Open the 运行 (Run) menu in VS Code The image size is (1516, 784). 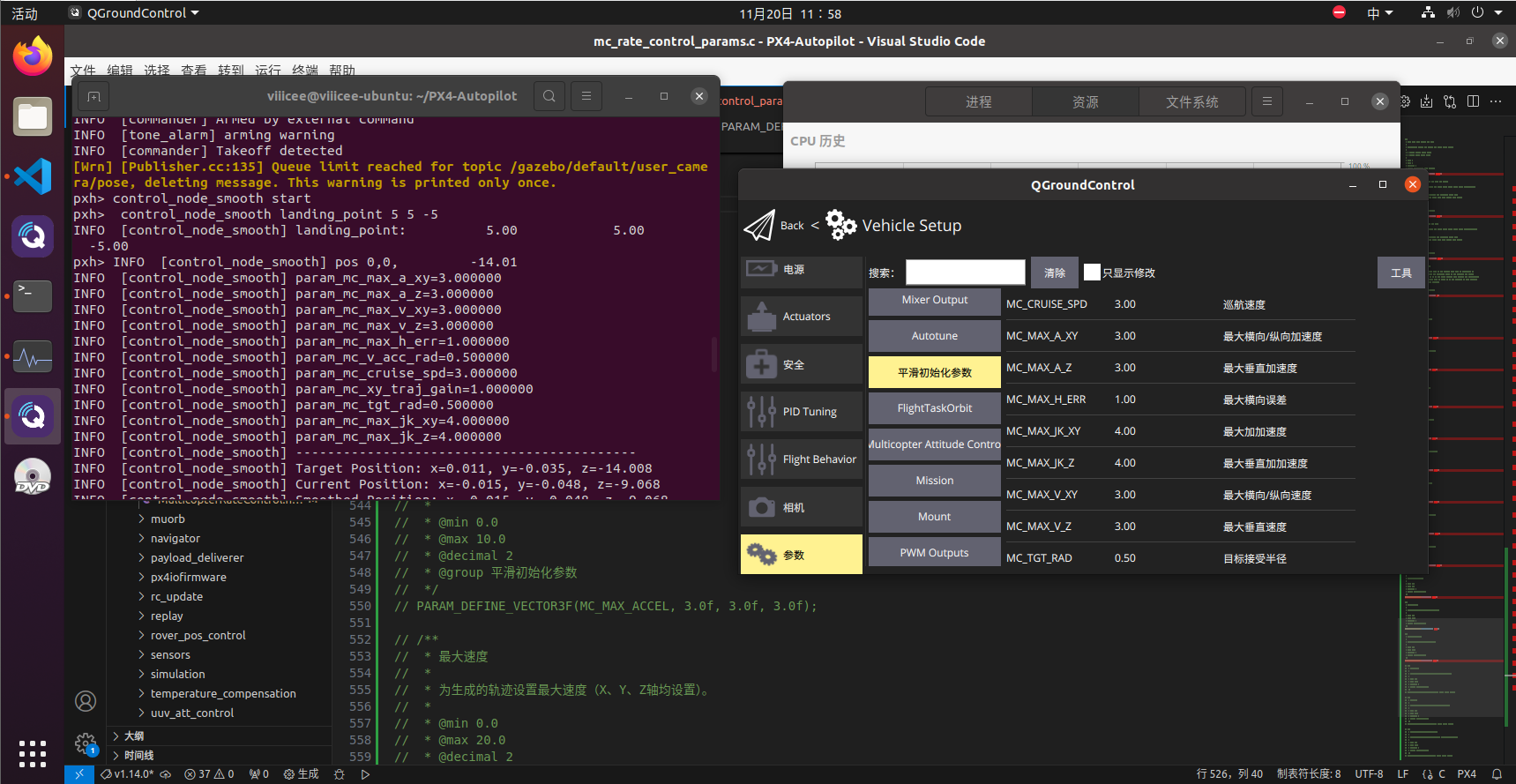pos(267,70)
